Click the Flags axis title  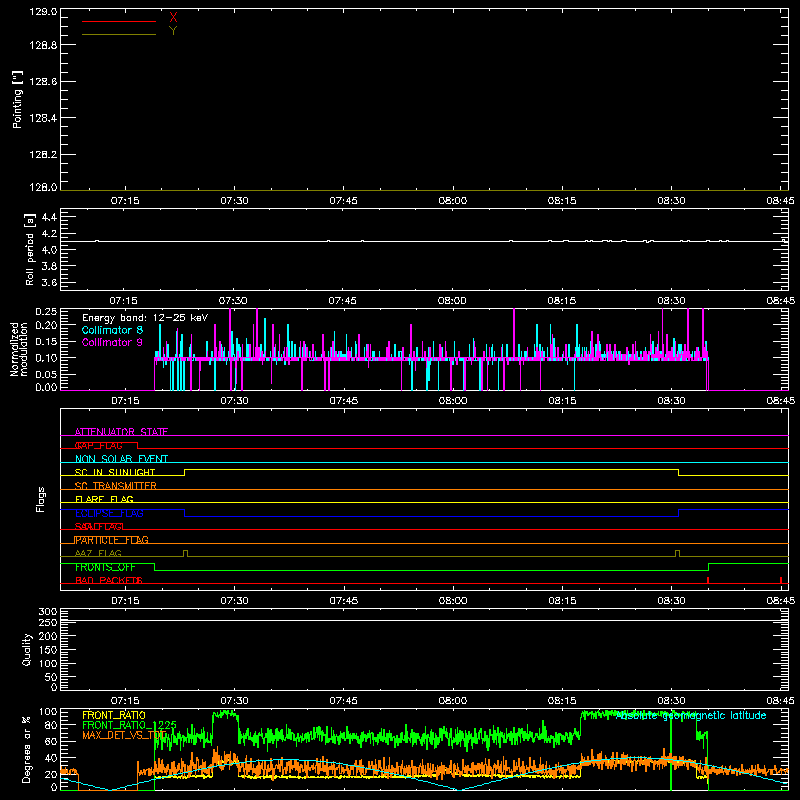(x=41, y=499)
